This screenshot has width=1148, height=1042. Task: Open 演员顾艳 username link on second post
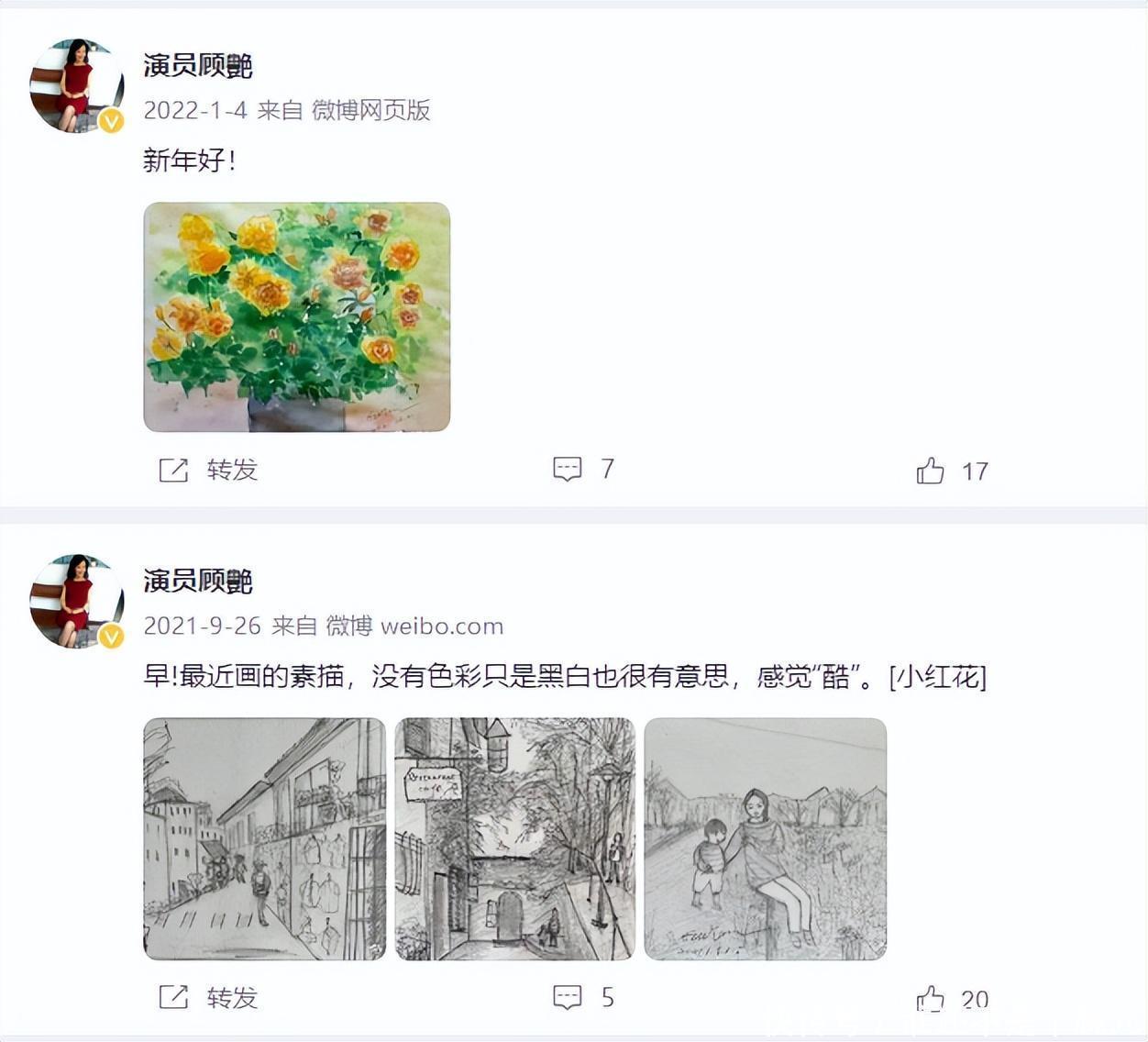(198, 581)
